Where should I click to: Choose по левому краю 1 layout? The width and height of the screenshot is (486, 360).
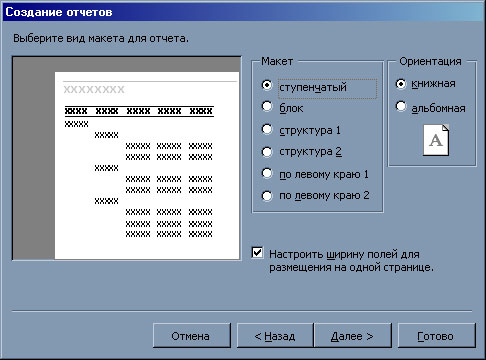(267, 174)
